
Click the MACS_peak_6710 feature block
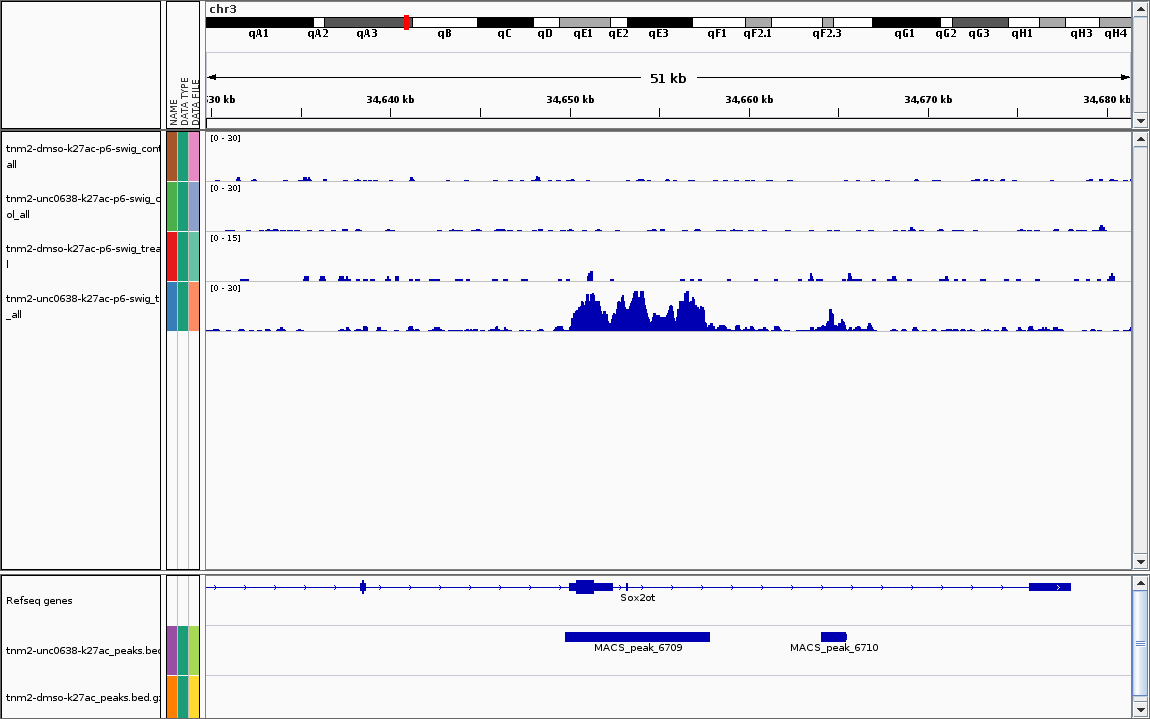[x=833, y=637]
